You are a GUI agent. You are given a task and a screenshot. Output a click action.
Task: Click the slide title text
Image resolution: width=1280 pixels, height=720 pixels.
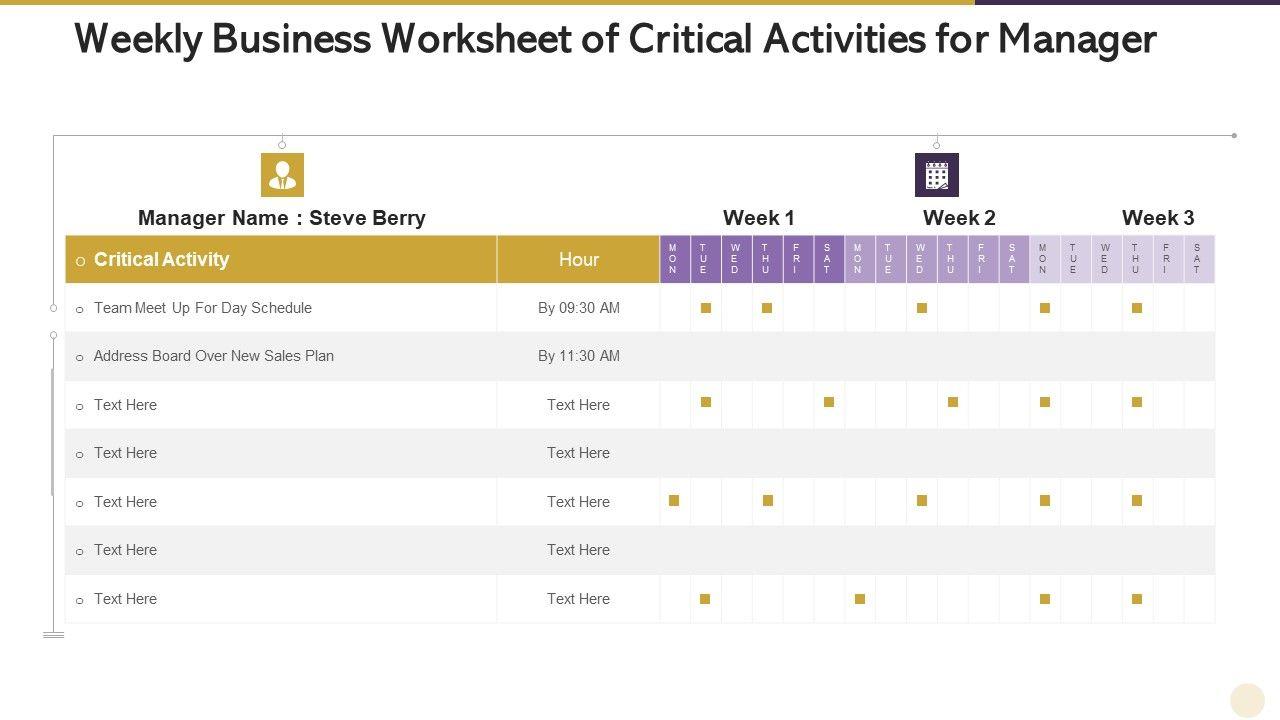coord(615,40)
